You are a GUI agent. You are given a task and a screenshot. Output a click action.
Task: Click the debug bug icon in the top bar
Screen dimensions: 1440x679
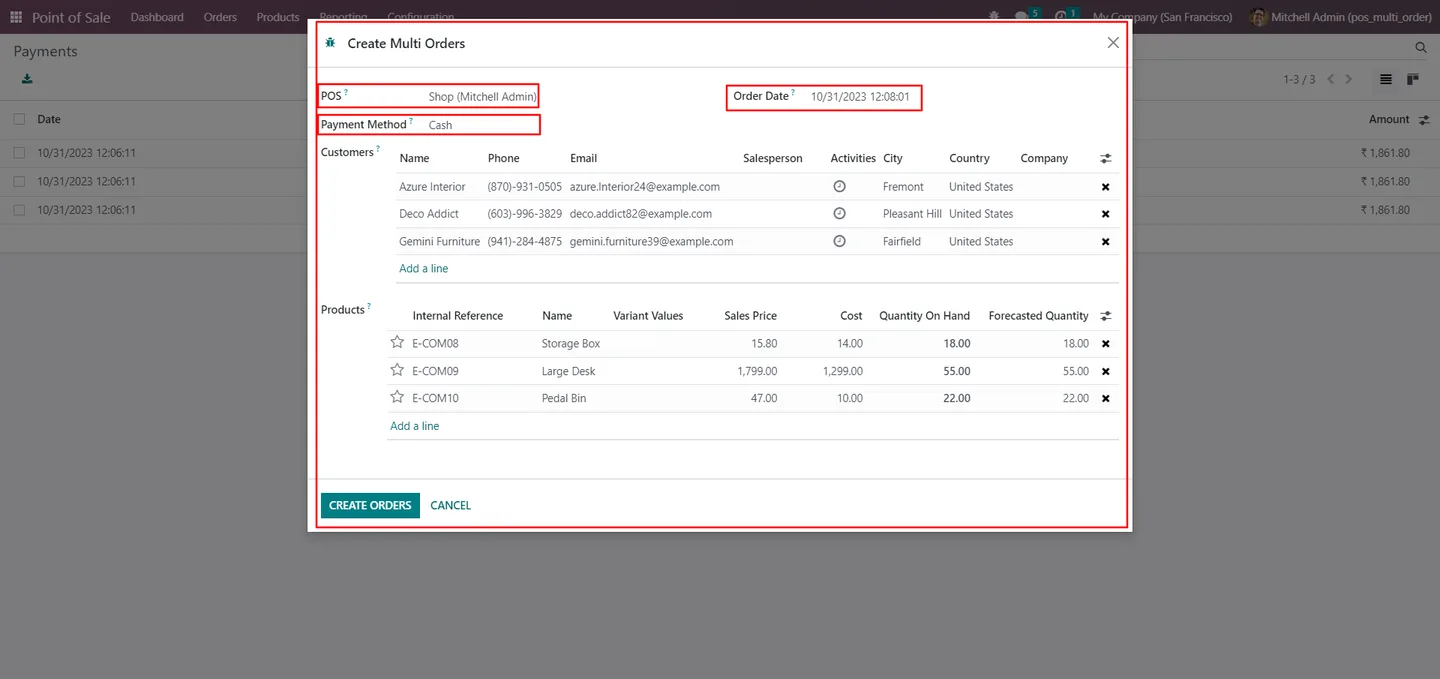click(x=993, y=17)
